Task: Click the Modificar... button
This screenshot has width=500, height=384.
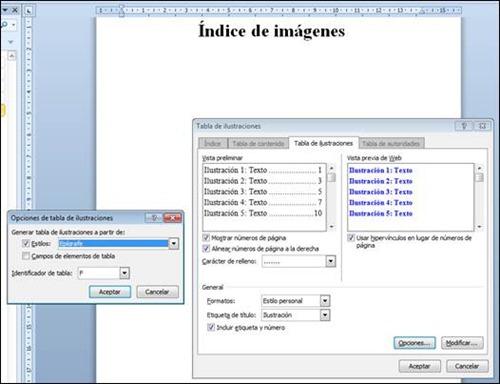Action: 462,343
